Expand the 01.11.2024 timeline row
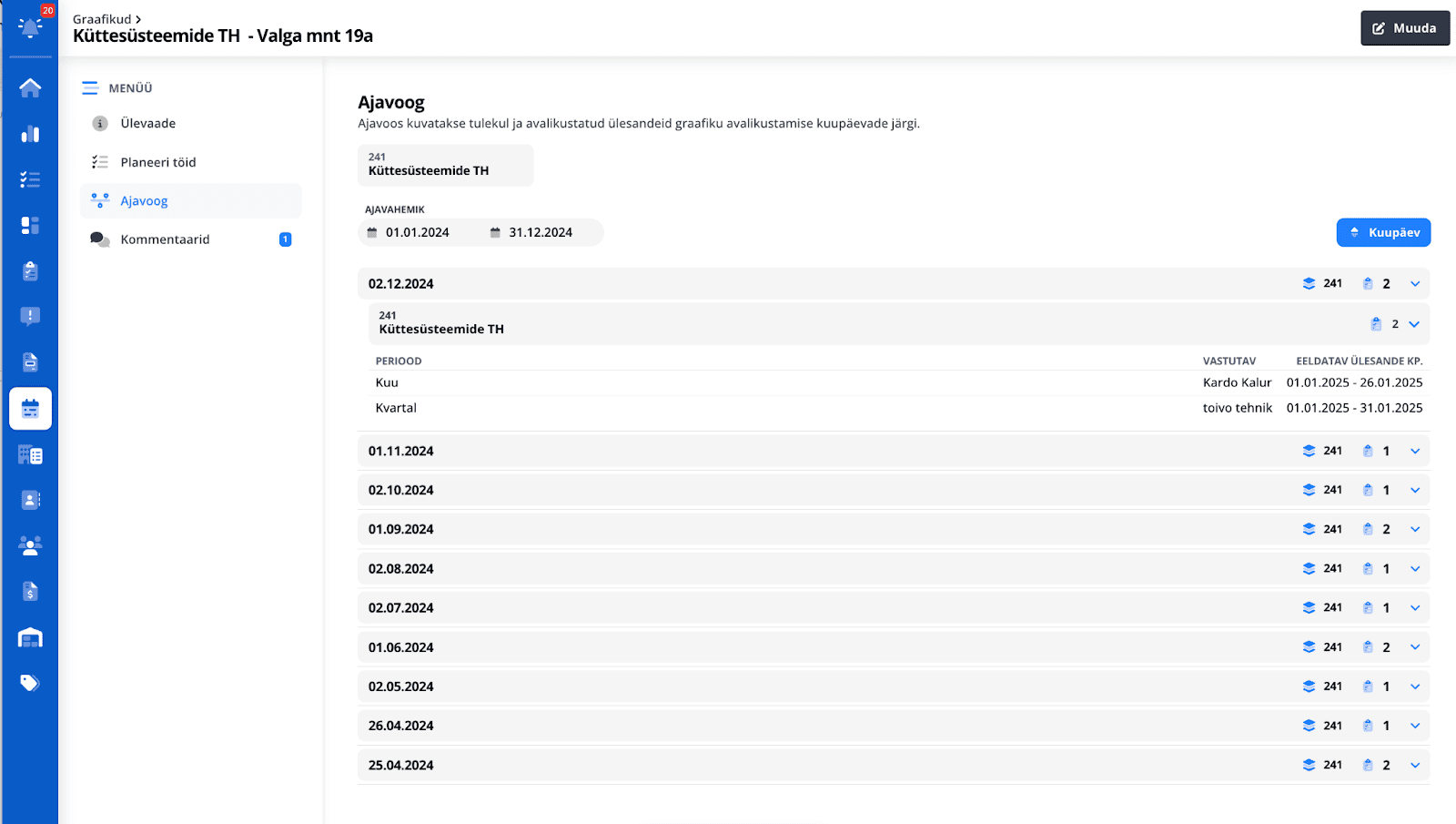The width and height of the screenshot is (1456, 824). (894, 451)
